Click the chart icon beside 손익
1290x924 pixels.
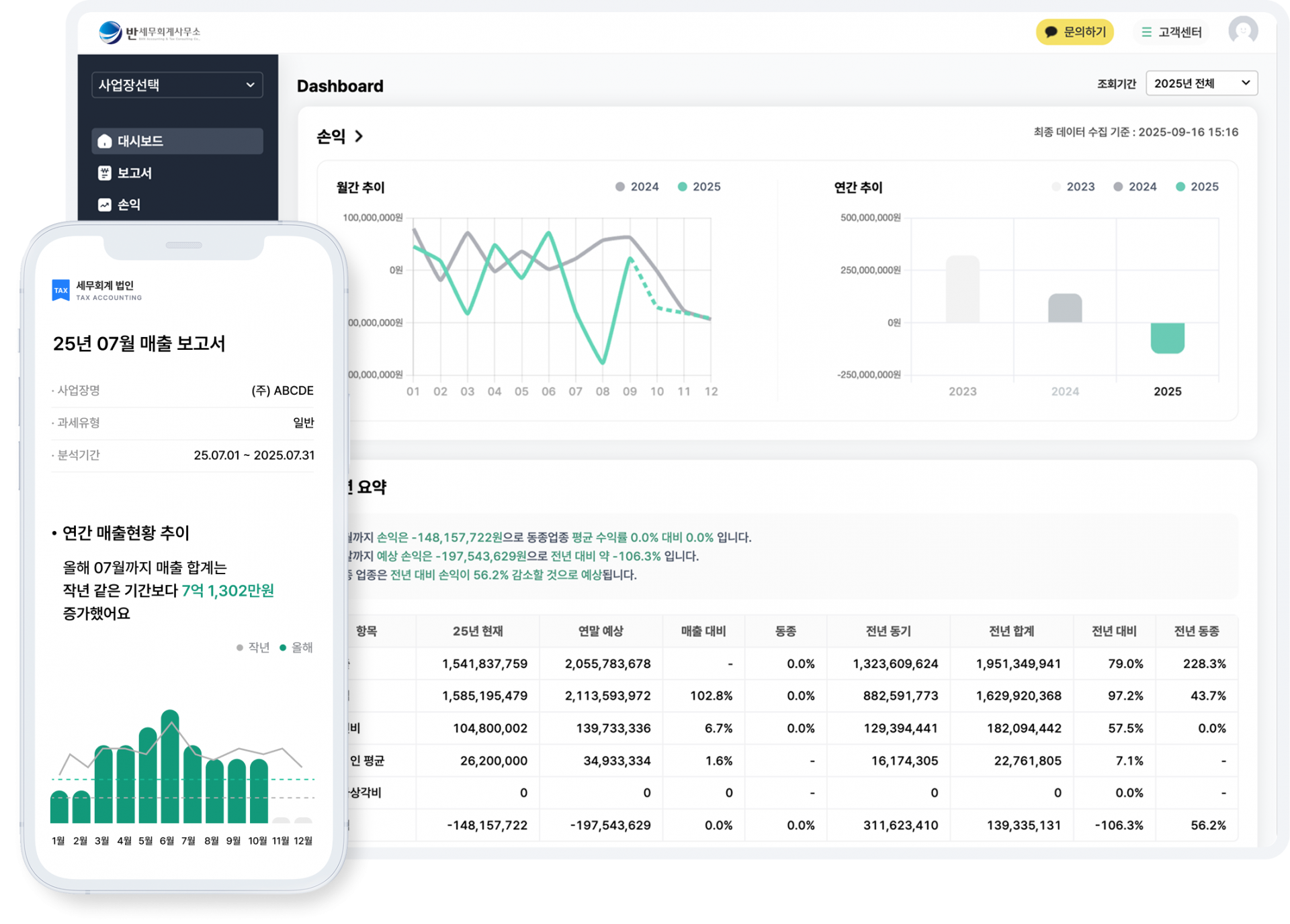pyautogui.click(x=105, y=204)
